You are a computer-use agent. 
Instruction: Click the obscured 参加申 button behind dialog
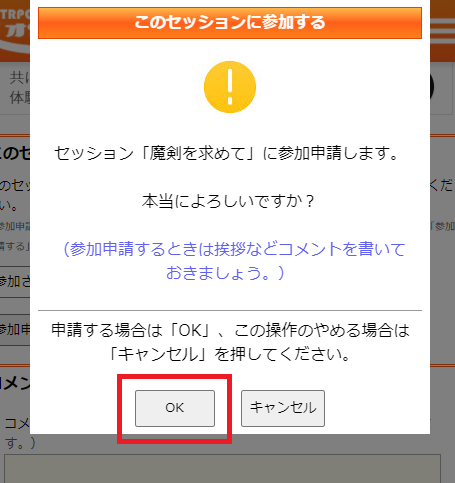[x=15, y=330]
